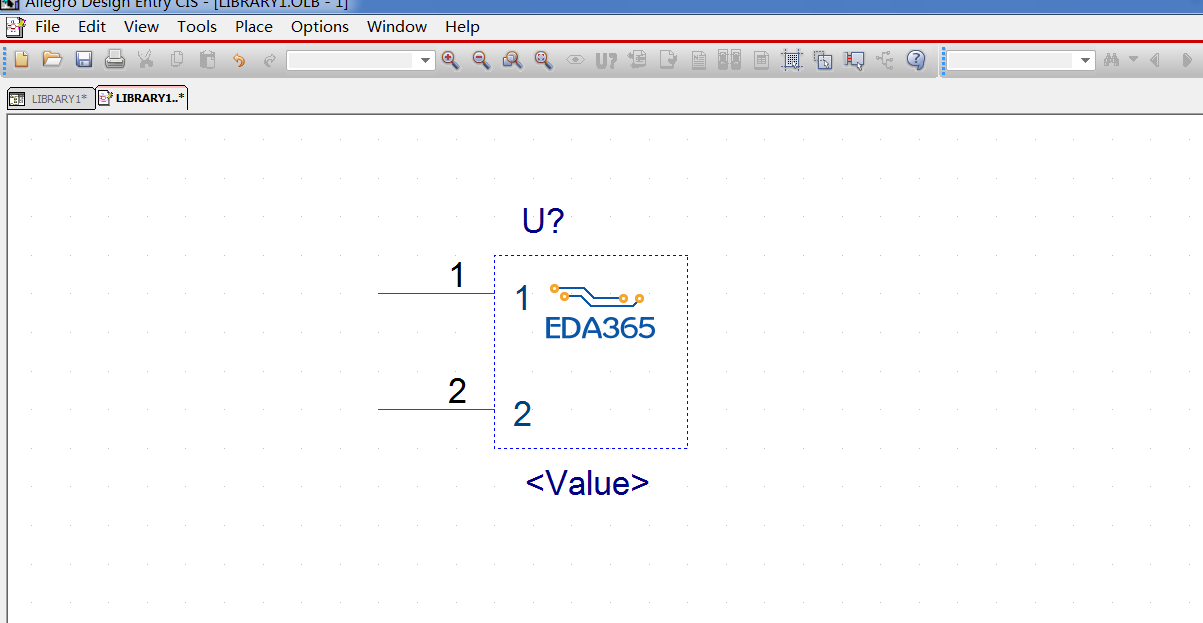Print using the printer icon
This screenshot has height=623, width=1203.
coord(115,60)
